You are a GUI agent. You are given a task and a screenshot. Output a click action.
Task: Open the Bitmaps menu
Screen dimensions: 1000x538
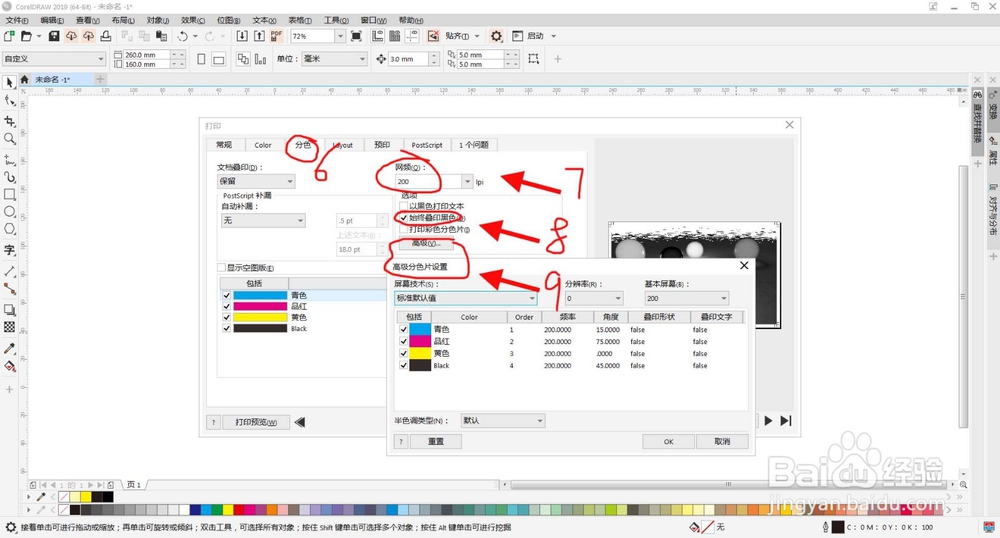[228, 20]
